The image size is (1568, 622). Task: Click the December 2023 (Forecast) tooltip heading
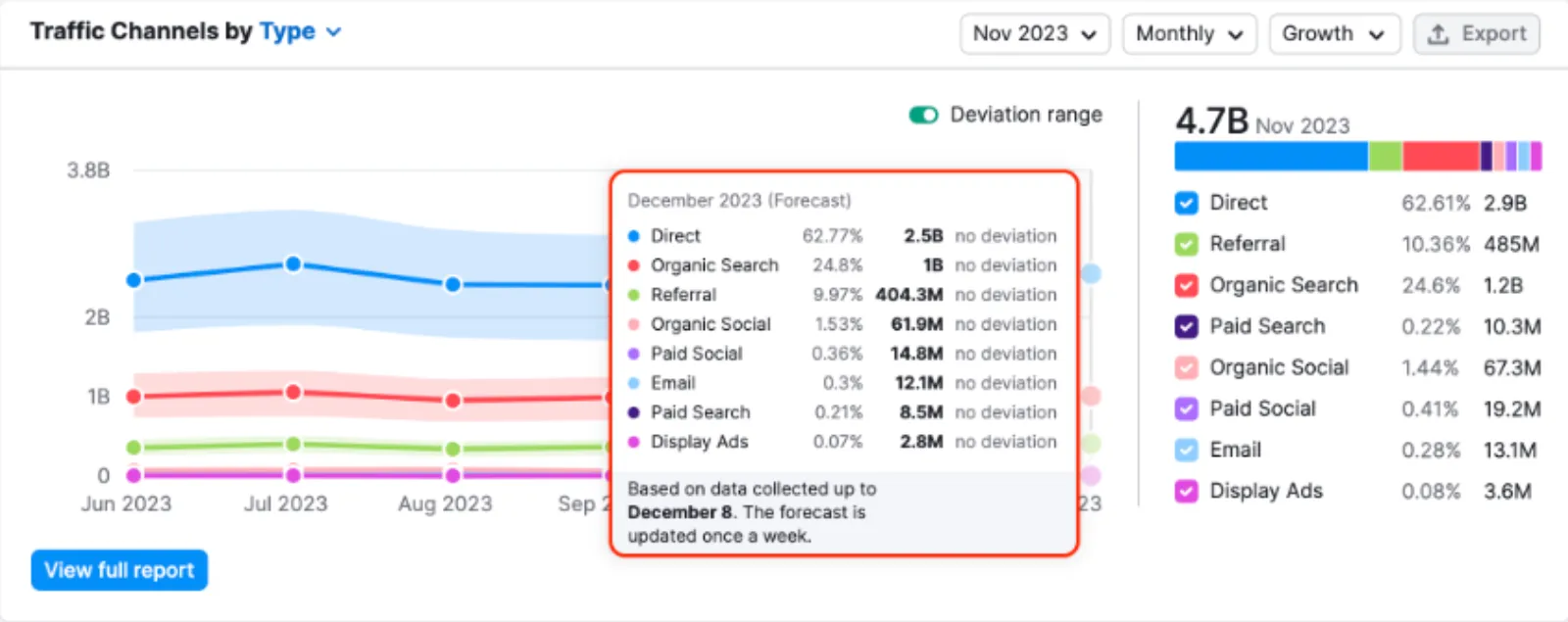tap(739, 201)
